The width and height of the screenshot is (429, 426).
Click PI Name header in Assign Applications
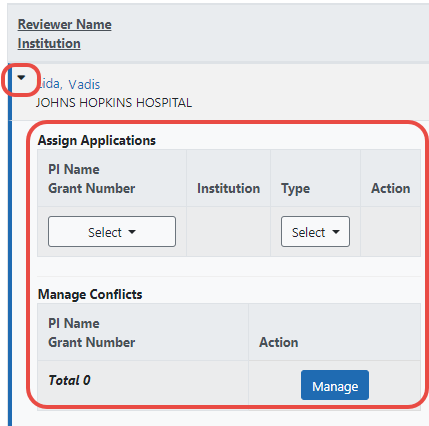pyautogui.click(x=74, y=169)
